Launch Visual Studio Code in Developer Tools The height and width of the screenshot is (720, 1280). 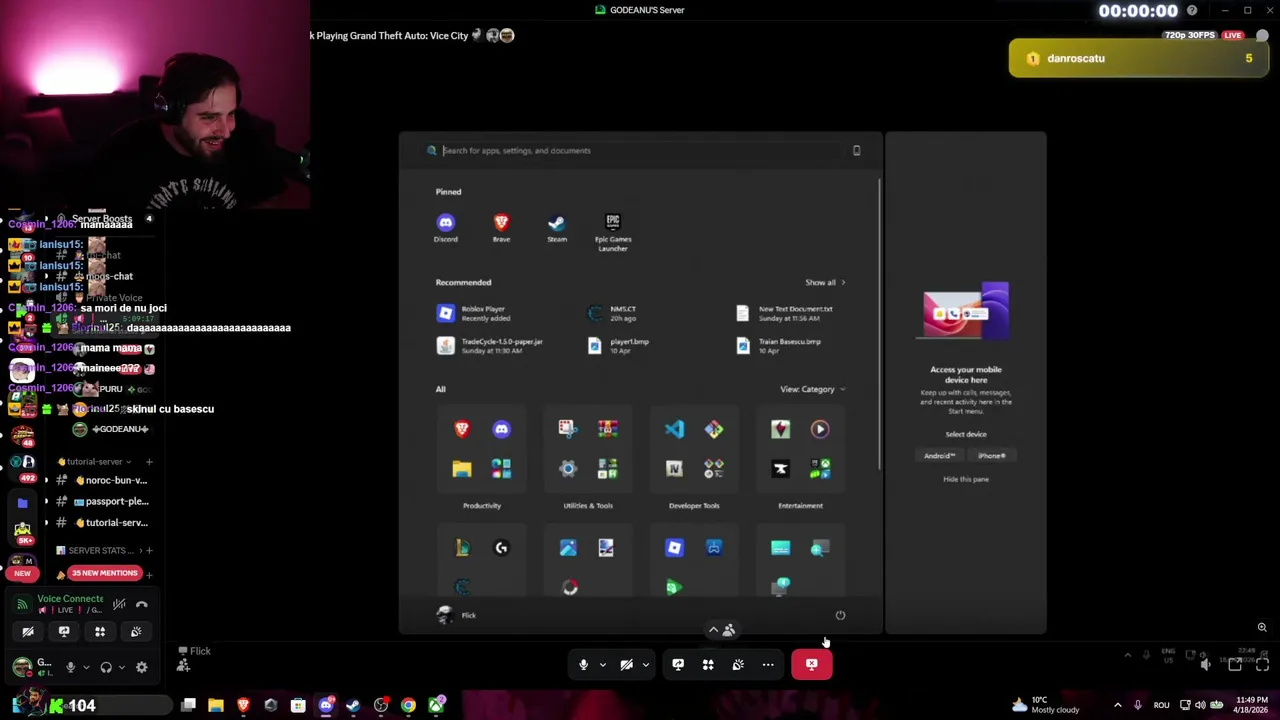click(674, 429)
